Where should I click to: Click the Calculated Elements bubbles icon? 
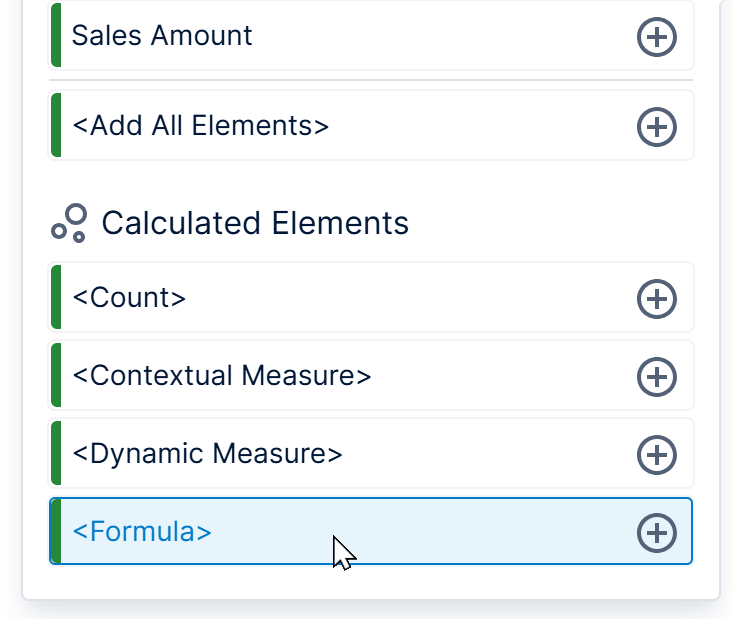(70, 222)
